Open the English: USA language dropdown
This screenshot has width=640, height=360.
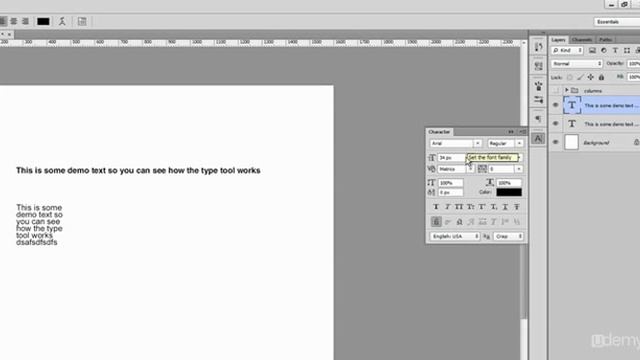[455, 236]
